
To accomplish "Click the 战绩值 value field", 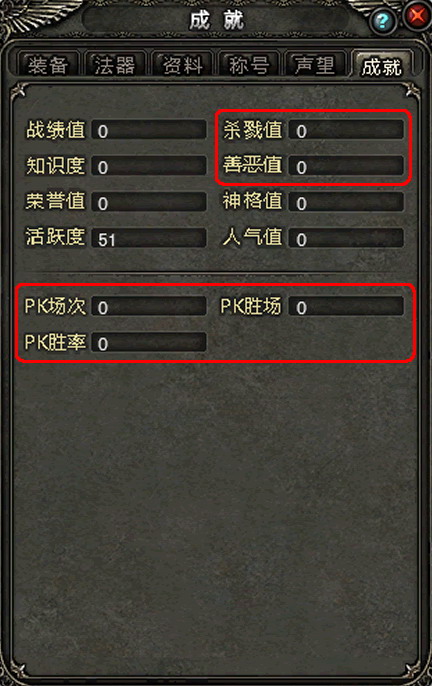I will (149, 130).
